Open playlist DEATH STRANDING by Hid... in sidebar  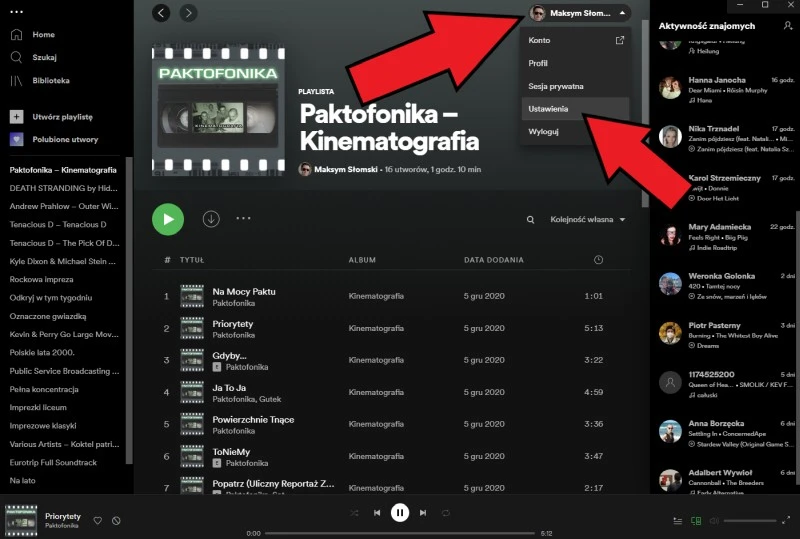[x=64, y=188]
